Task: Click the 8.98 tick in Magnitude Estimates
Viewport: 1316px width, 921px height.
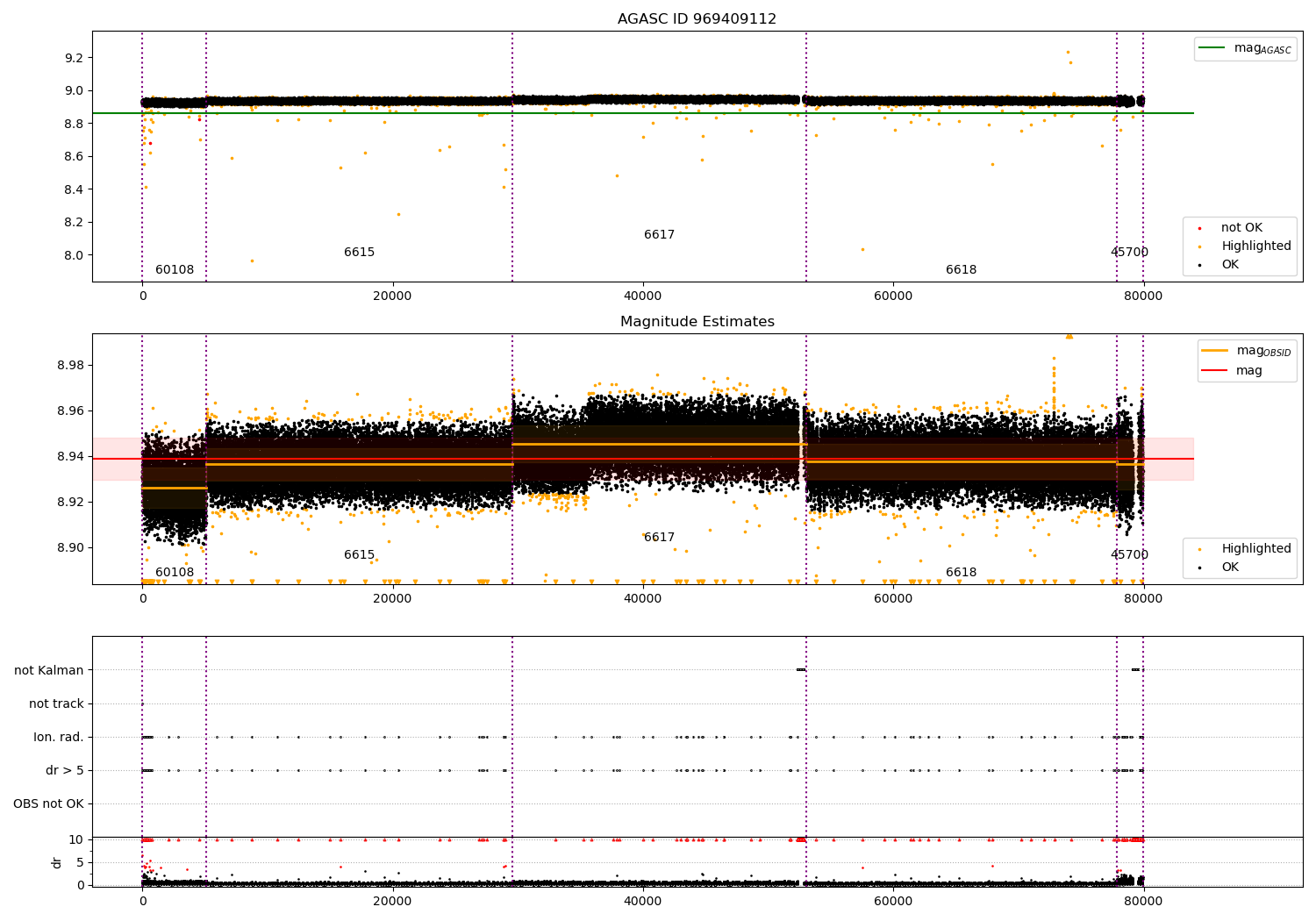Action: pyautogui.click(x=70, y=365)
